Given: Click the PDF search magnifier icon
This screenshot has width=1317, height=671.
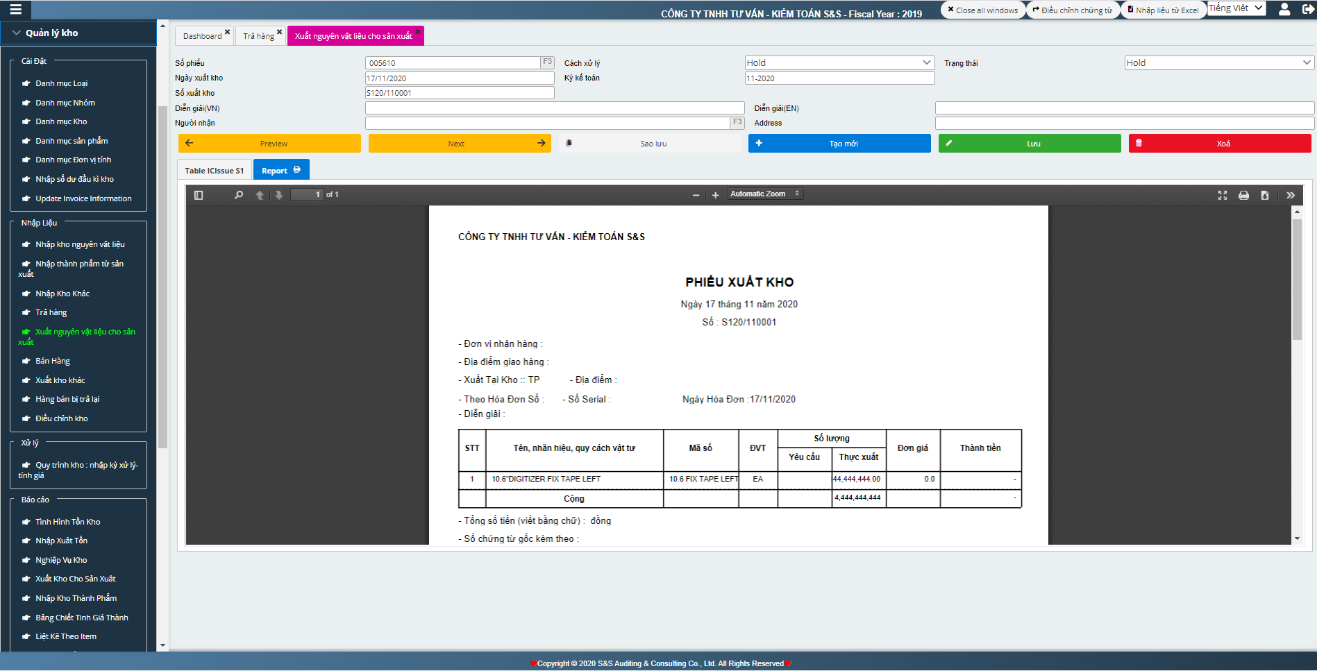Looking at the screenshot, I should pyautogui.click(x=239, y=195).
